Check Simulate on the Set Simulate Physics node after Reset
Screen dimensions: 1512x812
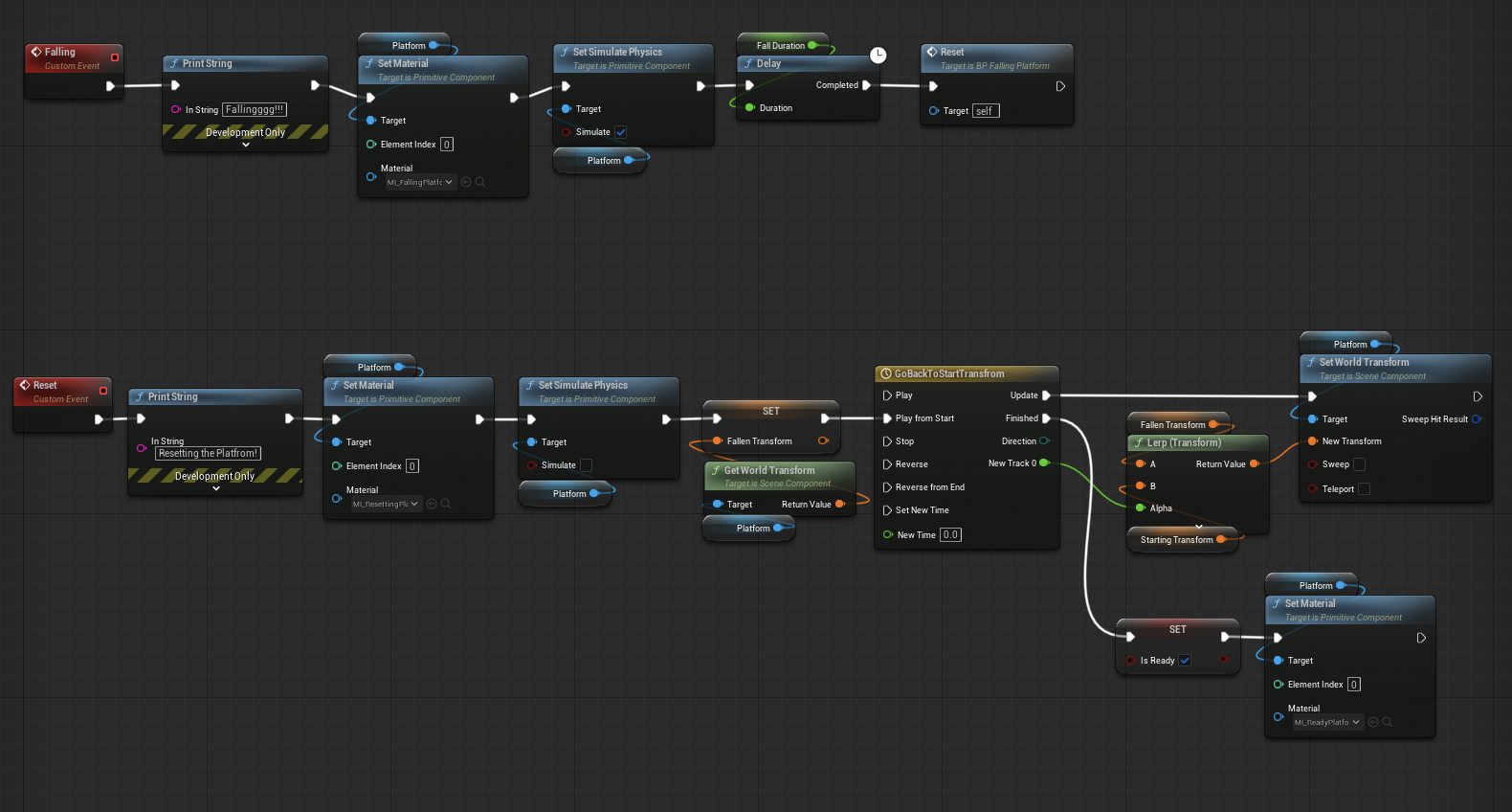pyautogui.click(x=586, y=465)
